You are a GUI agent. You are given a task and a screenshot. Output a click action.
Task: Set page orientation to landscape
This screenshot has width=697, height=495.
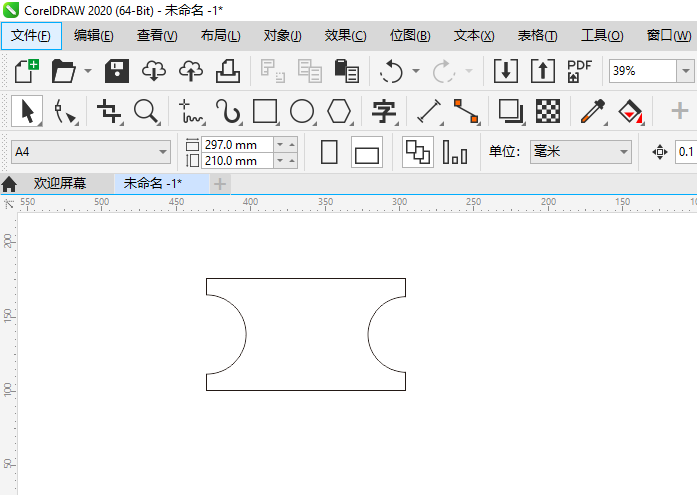tap(367, 152)
